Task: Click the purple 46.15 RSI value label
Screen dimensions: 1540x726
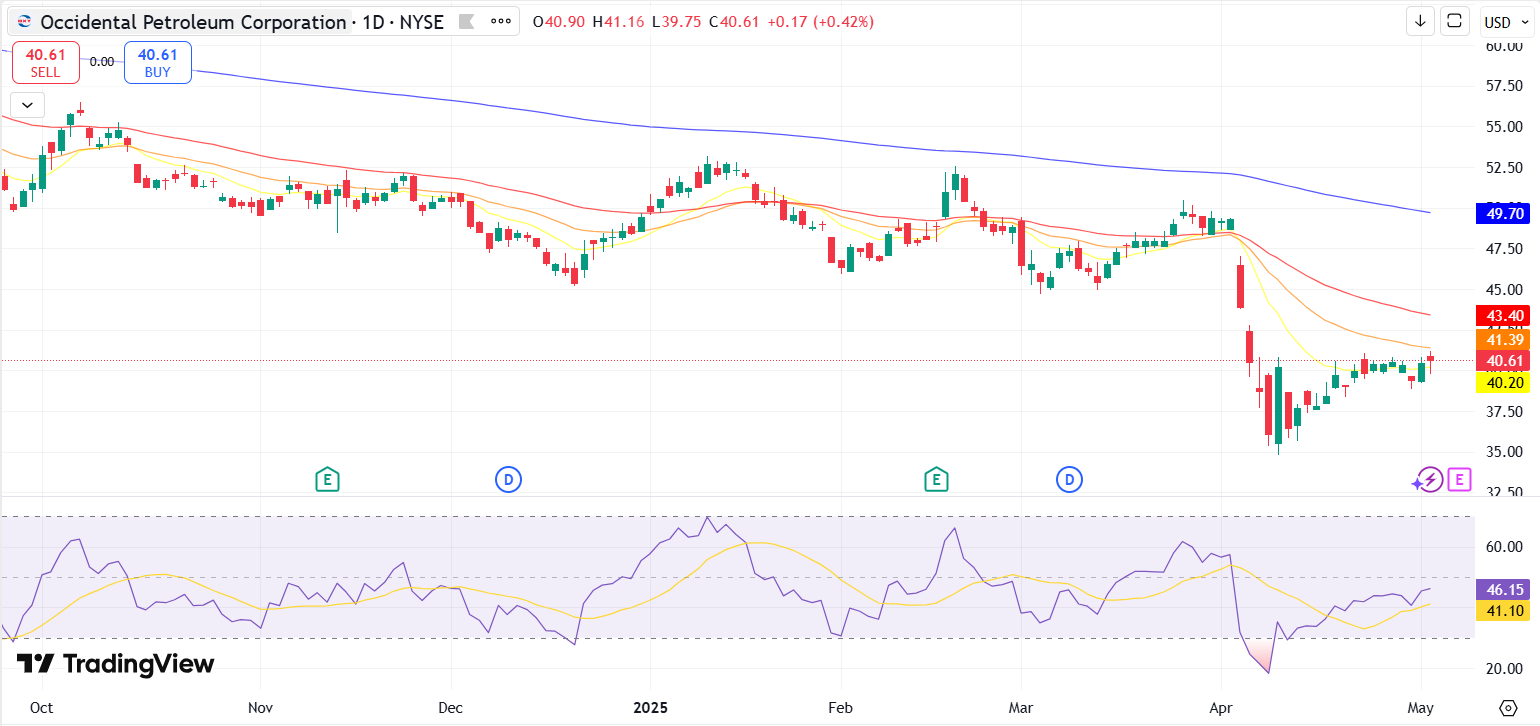Action: pos(1504,589)
